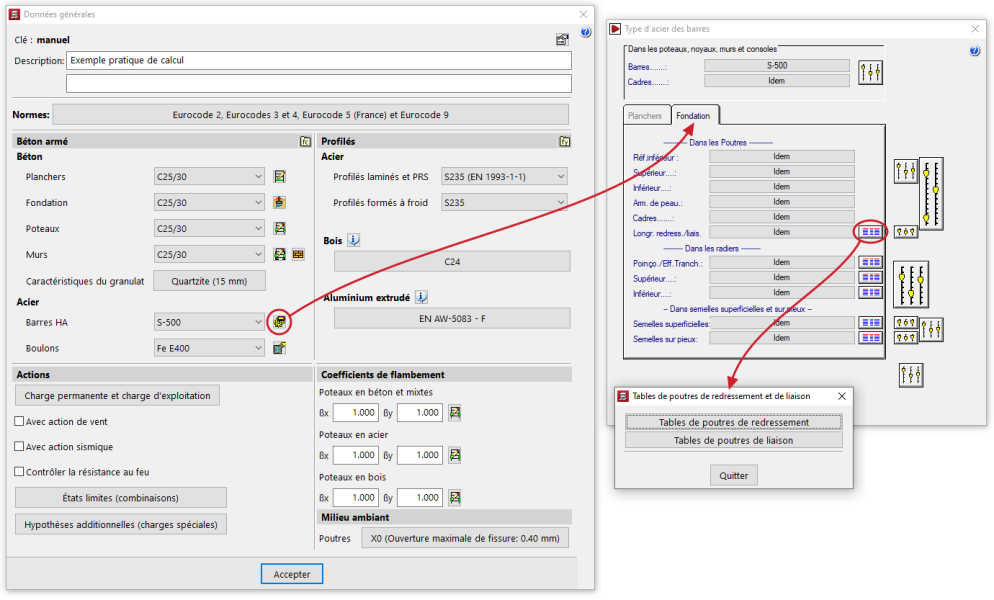Toggle Avec action sismique checkbox
The width and height of the screenshot is (994, 600).
pos(20,447)
